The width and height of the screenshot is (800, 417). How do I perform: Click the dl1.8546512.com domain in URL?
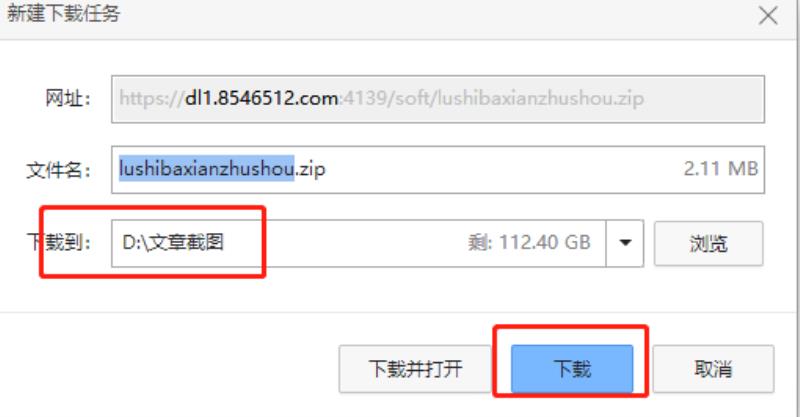tap(261, 98)
